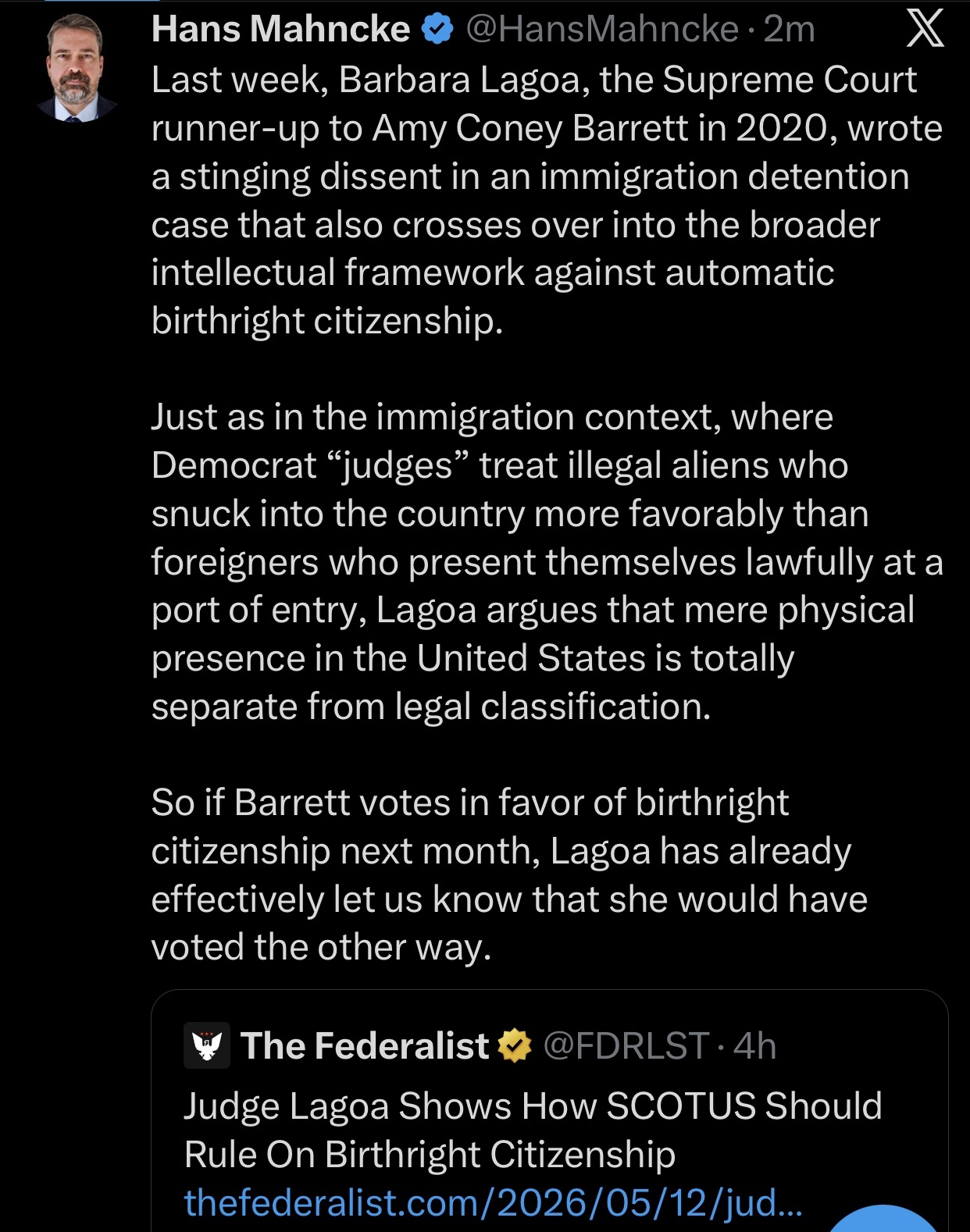Tap empty space right of '4h' in quoted card

[859, 1045]
